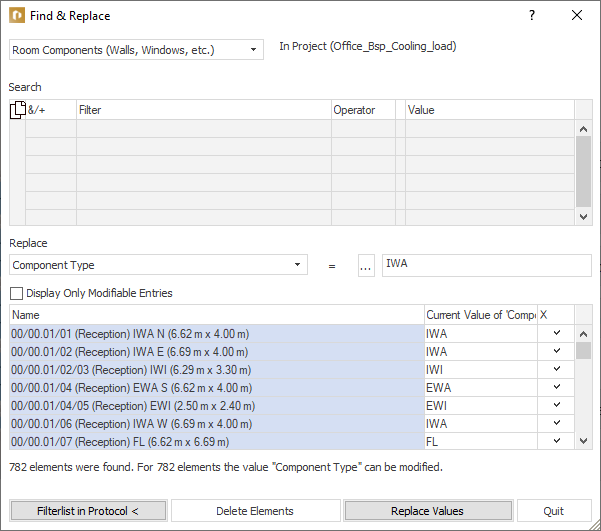Screen dimensions: 601x531
Task: Click the first empty Operator cell in Search
Action: (363, 128)
